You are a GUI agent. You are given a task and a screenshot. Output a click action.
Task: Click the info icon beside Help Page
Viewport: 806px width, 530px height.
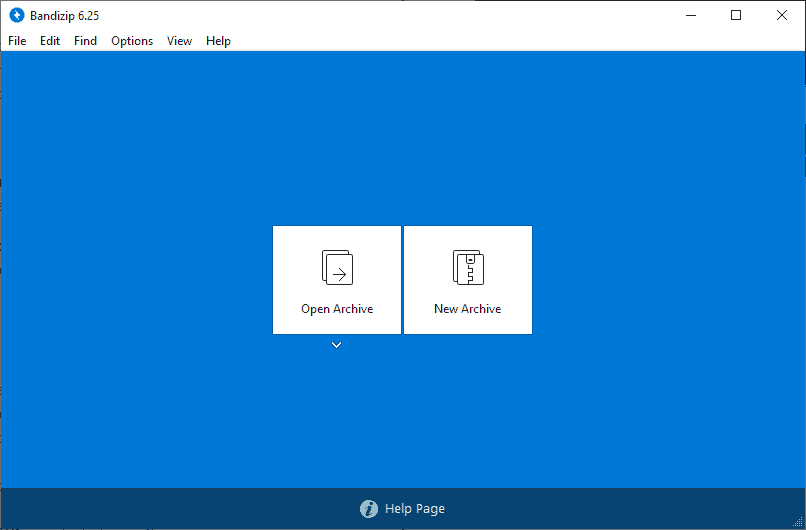[369, 509]
